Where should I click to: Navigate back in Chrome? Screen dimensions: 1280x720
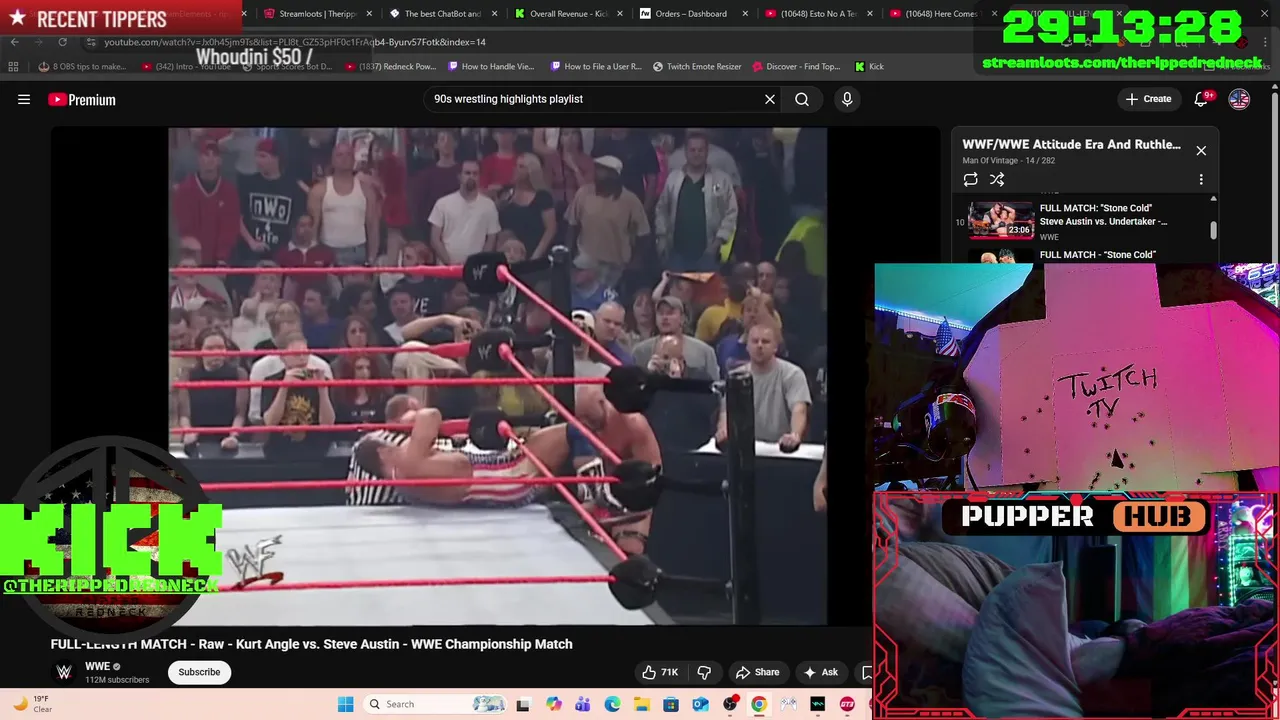pos(14,42)
